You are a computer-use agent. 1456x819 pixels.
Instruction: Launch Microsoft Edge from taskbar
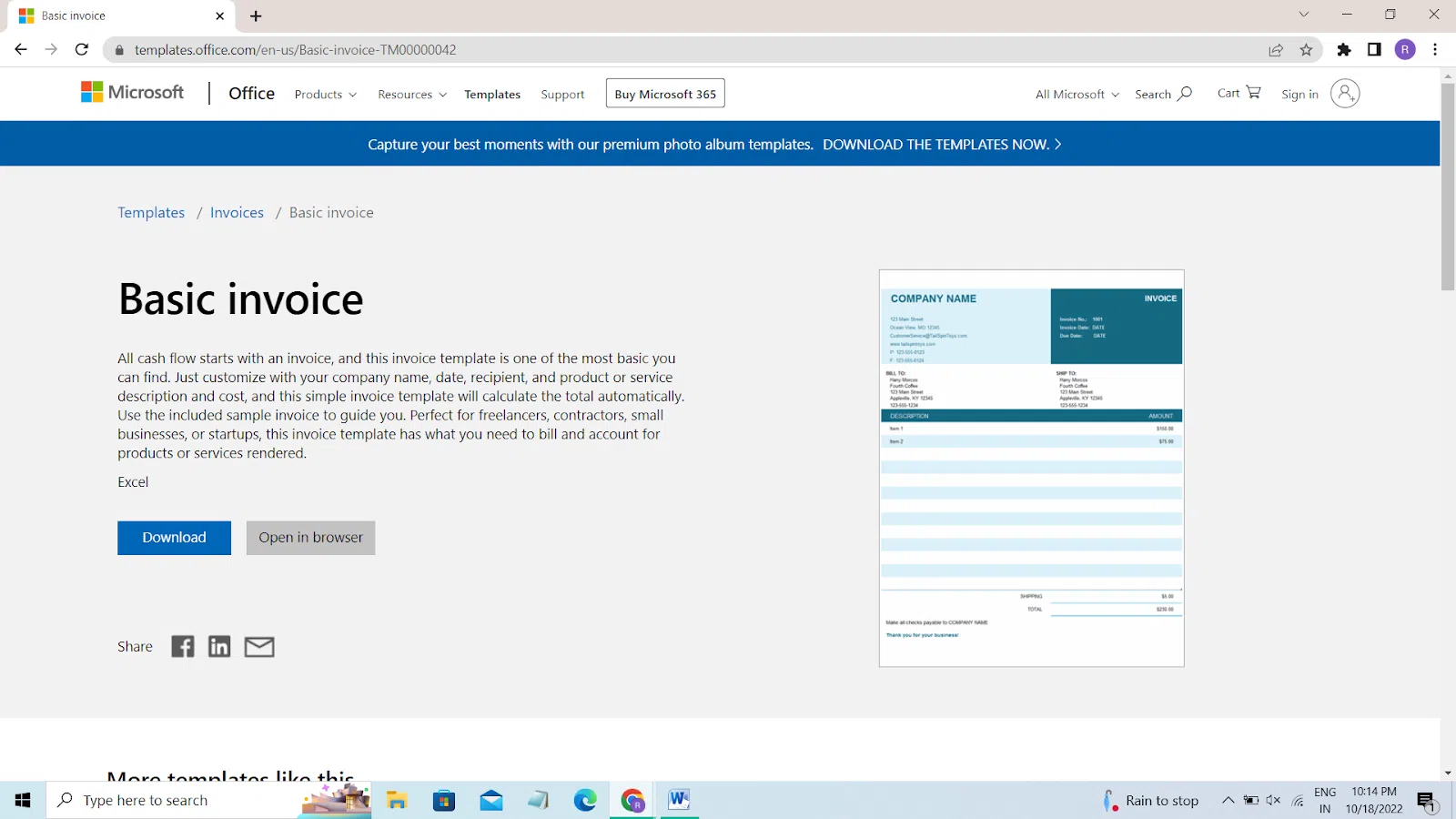point(585,800)
